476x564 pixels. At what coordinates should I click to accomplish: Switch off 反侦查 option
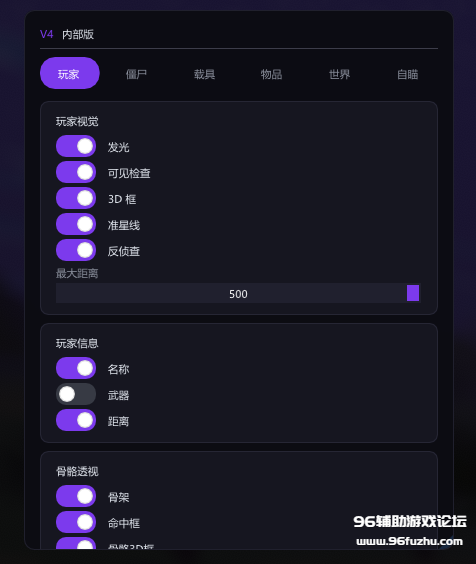76,250
